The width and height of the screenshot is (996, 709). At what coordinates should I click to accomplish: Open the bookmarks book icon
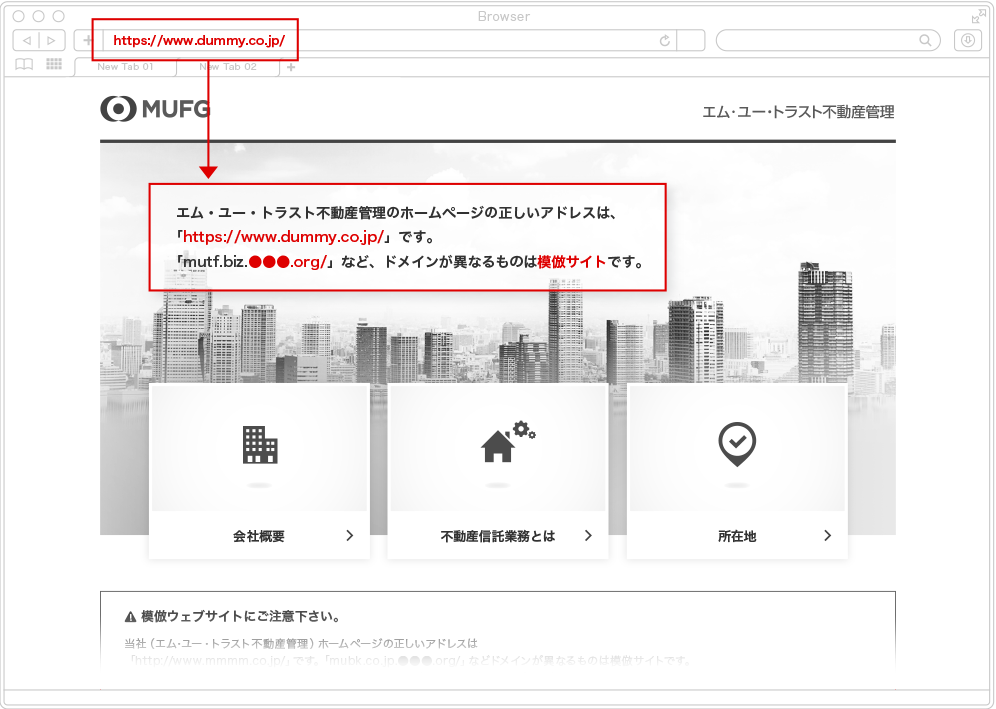[24, 64]
